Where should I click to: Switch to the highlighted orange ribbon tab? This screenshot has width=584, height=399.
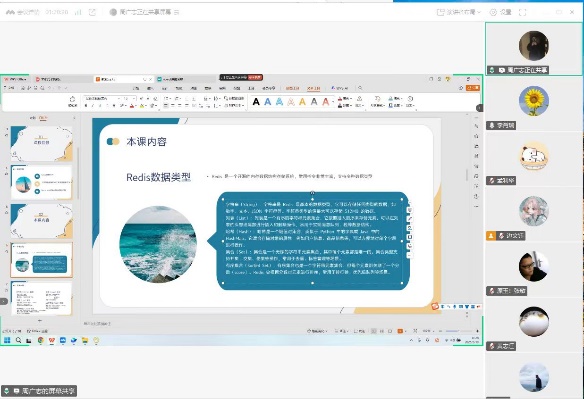(x=314, y=88)
